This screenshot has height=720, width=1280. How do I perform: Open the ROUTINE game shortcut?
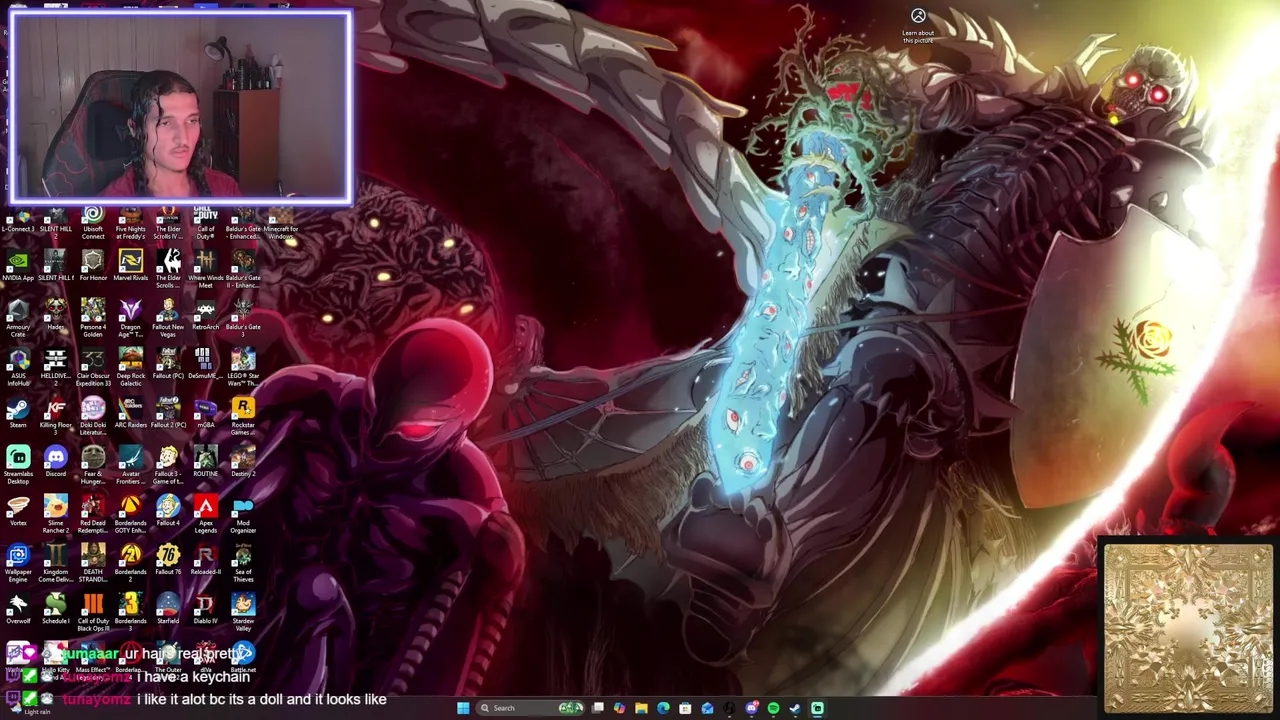pyautogui.click(x=205, y=462)
